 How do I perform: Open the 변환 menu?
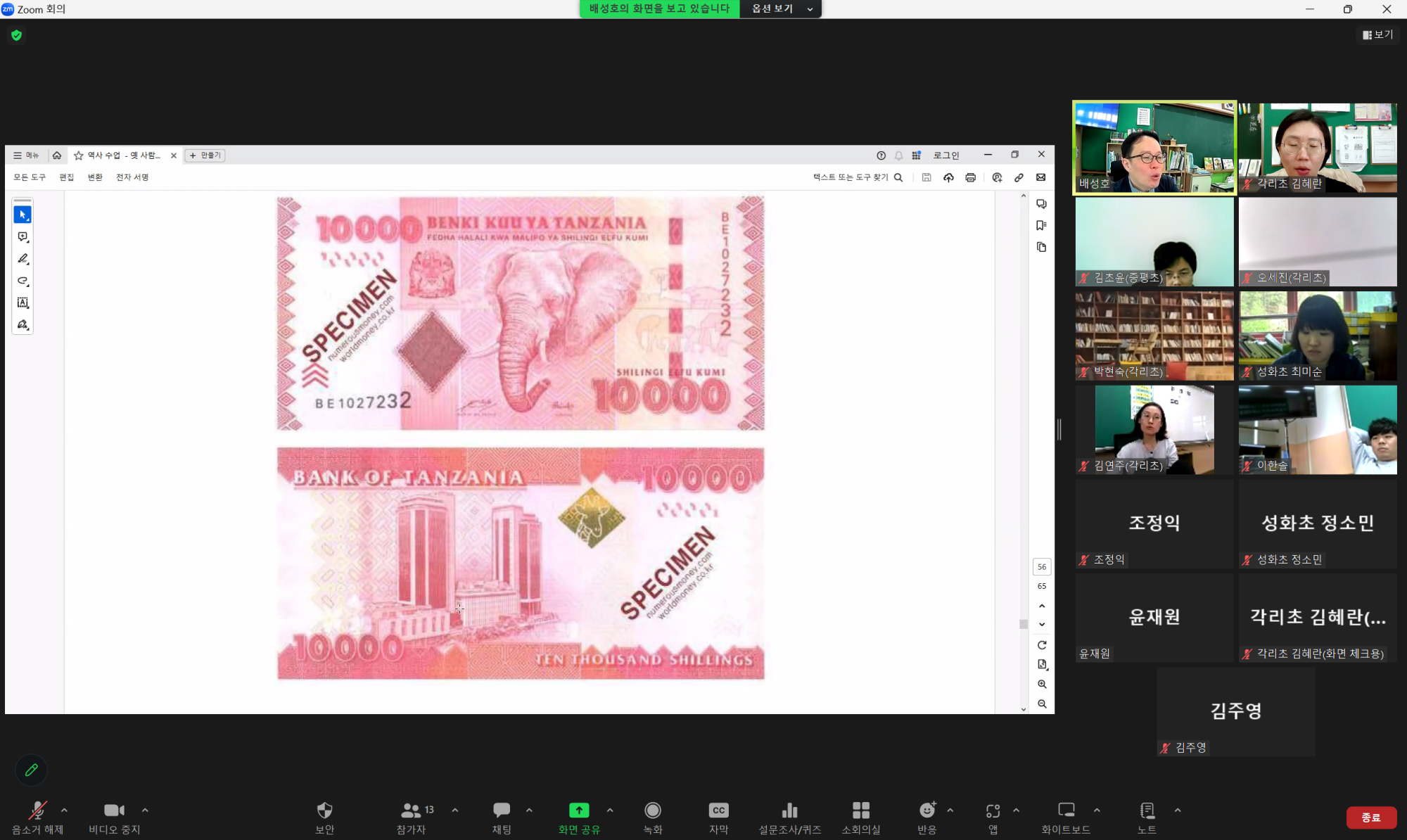click(x=95, y=177)
